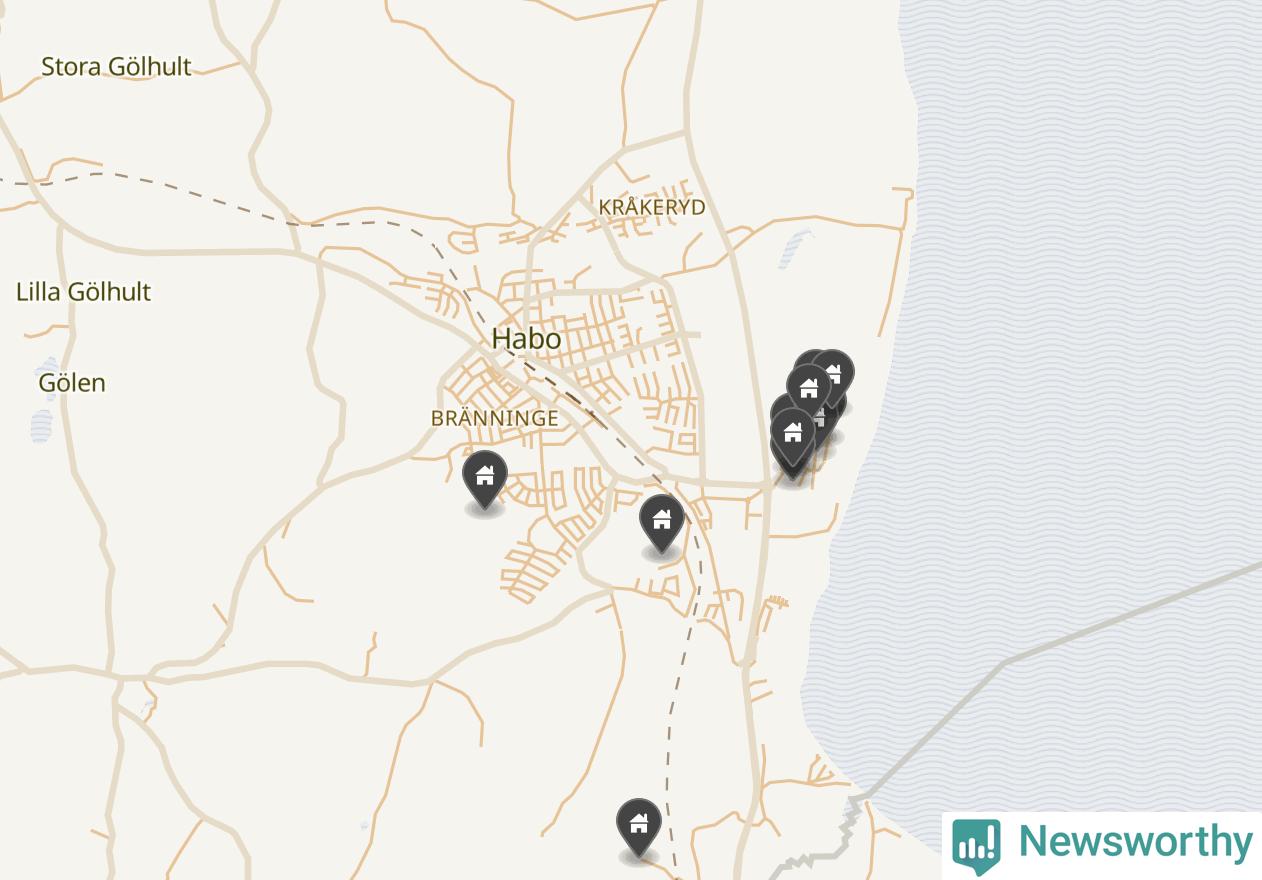The width and height of the screenshot is (1262, 880).
Task: Click the small pond below the Gölen label
Action: point(41,426)
